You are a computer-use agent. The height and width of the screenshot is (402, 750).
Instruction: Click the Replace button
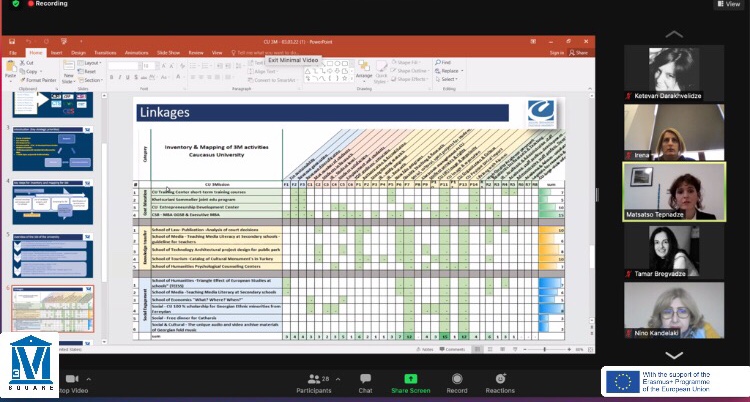(449, 71)
